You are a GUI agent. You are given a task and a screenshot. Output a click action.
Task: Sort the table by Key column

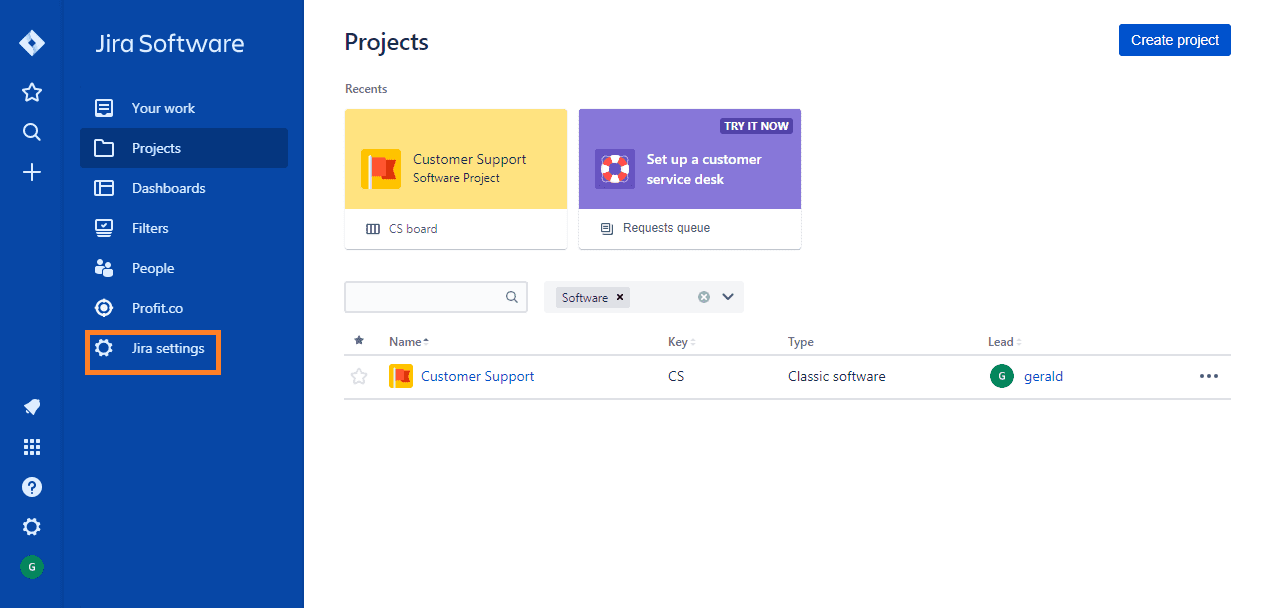tap(681, 342)
